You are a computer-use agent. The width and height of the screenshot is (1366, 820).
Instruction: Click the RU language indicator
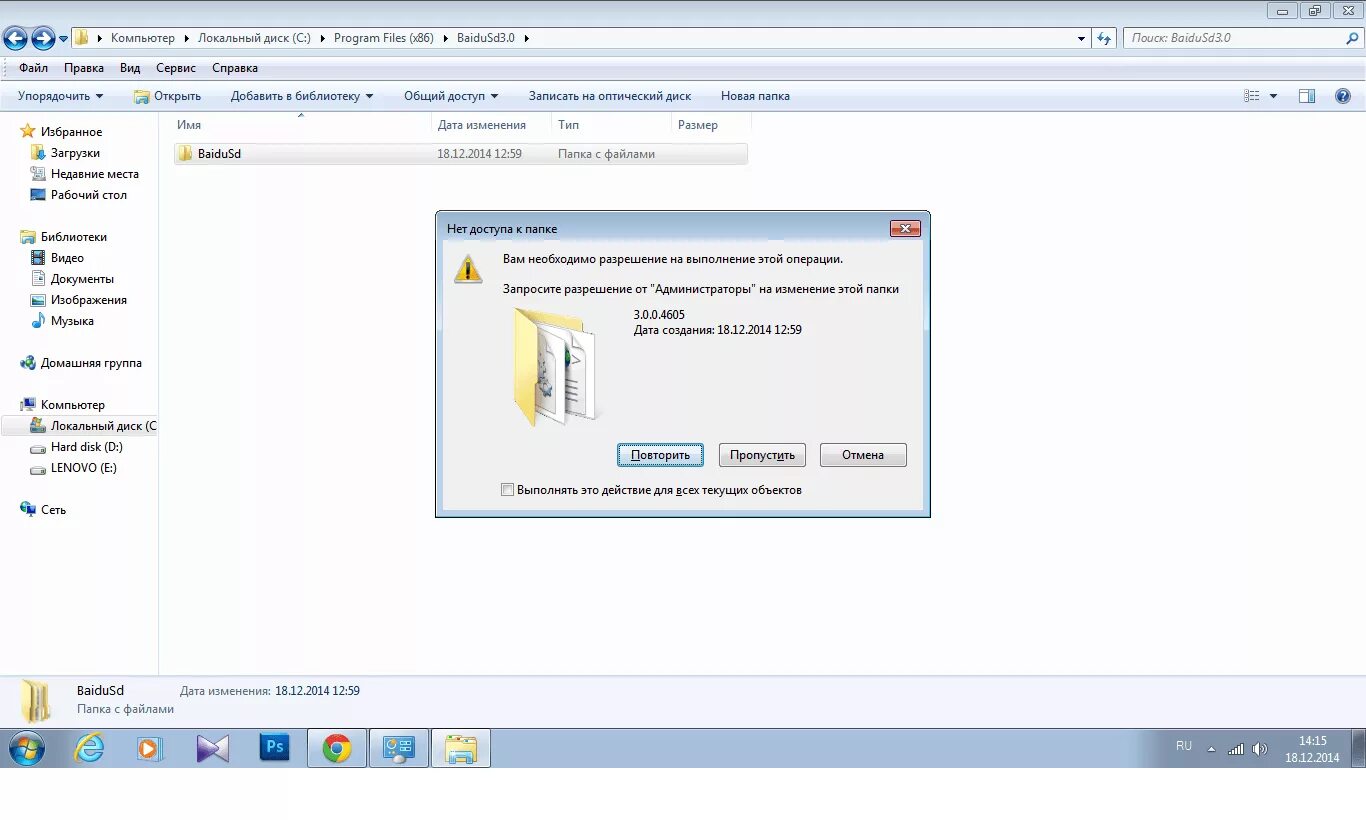pos(1184,746)
